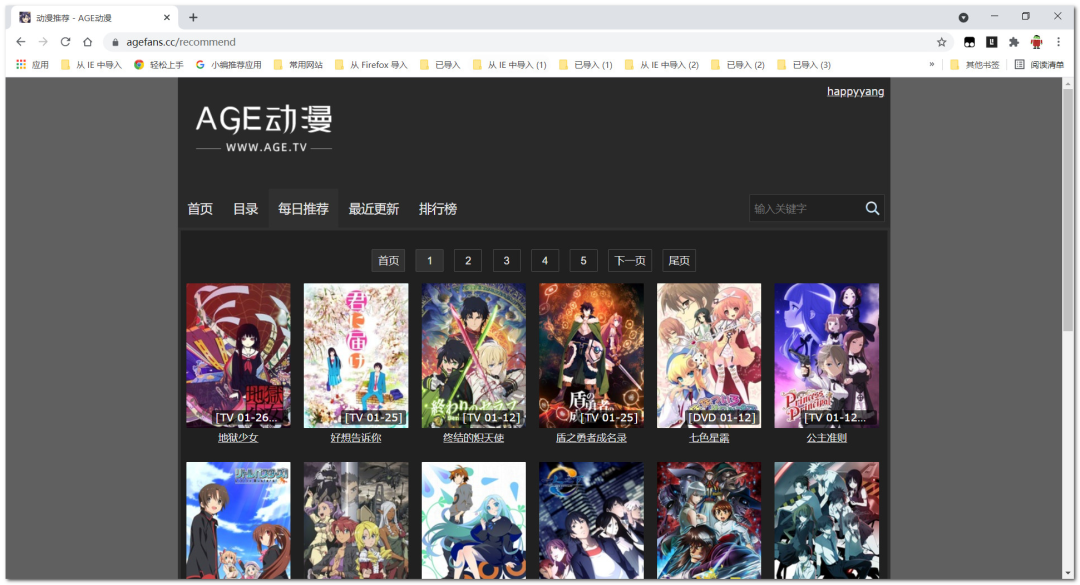Open a new browser tab
The height and width of the screenshot is (585, 1080).
tap(193, 17)
